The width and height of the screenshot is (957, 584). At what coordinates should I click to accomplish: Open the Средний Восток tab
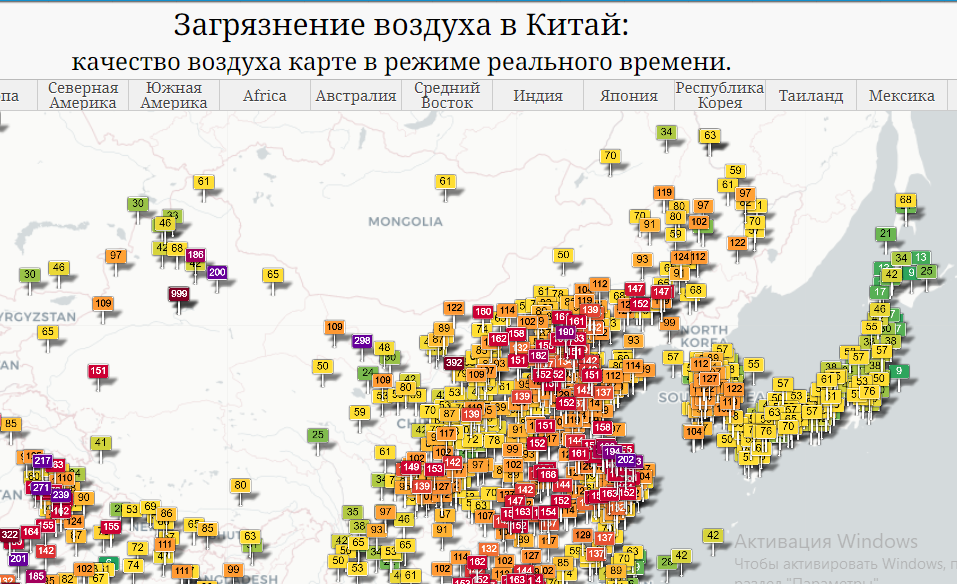(447, 95)
